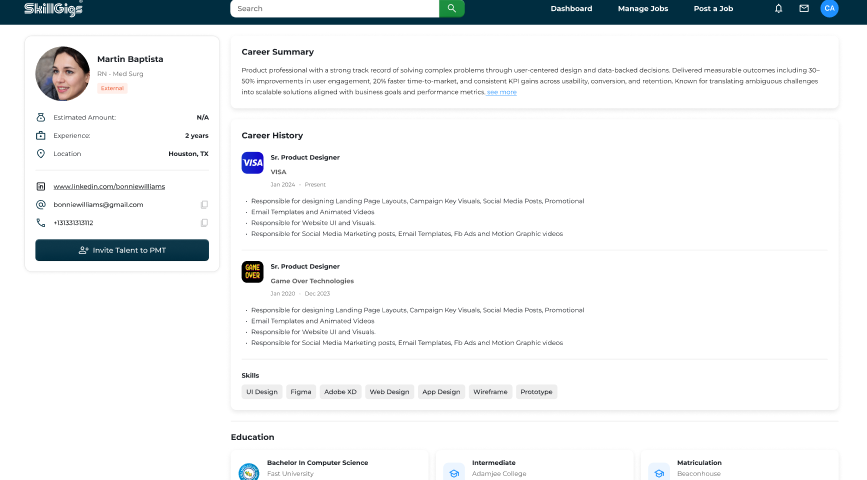Click the SkillGigs logo
The image size is (867, 480).
coord(54,8)
